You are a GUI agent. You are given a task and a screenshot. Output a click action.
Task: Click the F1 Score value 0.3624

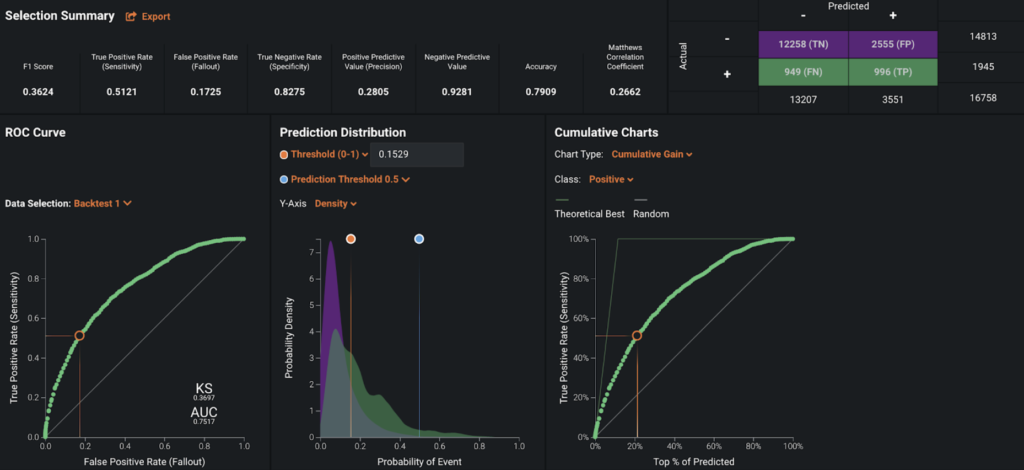pyautogui.click(x=38, y=92)
